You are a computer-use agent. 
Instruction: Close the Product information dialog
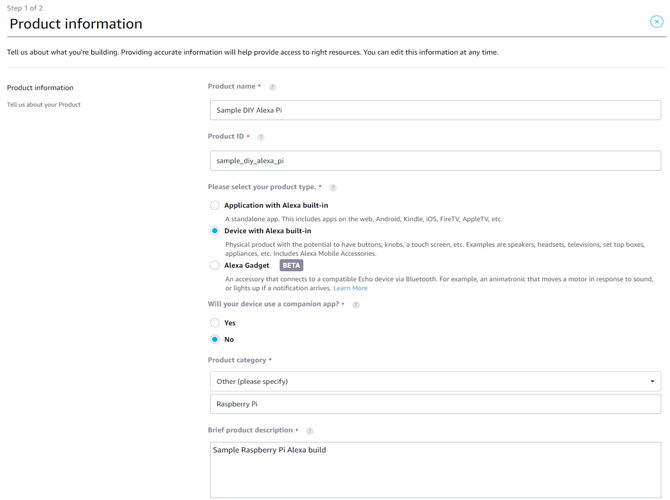point(656,21)
